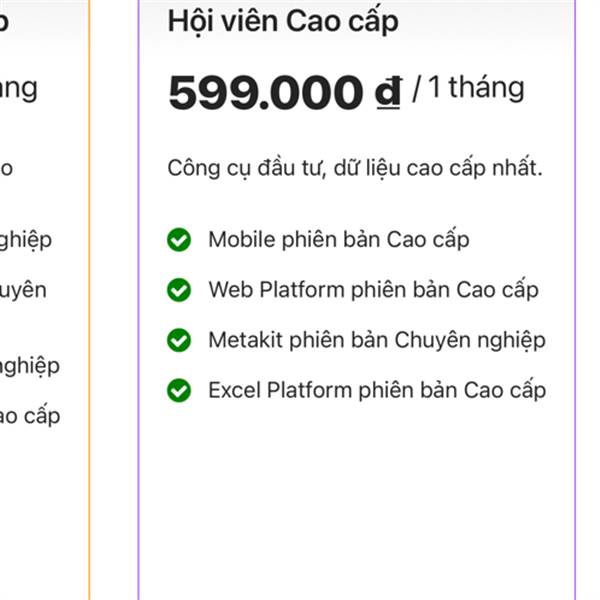Click the cut-off 'uyên' text in left card
This screenshot has width=600, height=600.
click(x=23, y=291)
